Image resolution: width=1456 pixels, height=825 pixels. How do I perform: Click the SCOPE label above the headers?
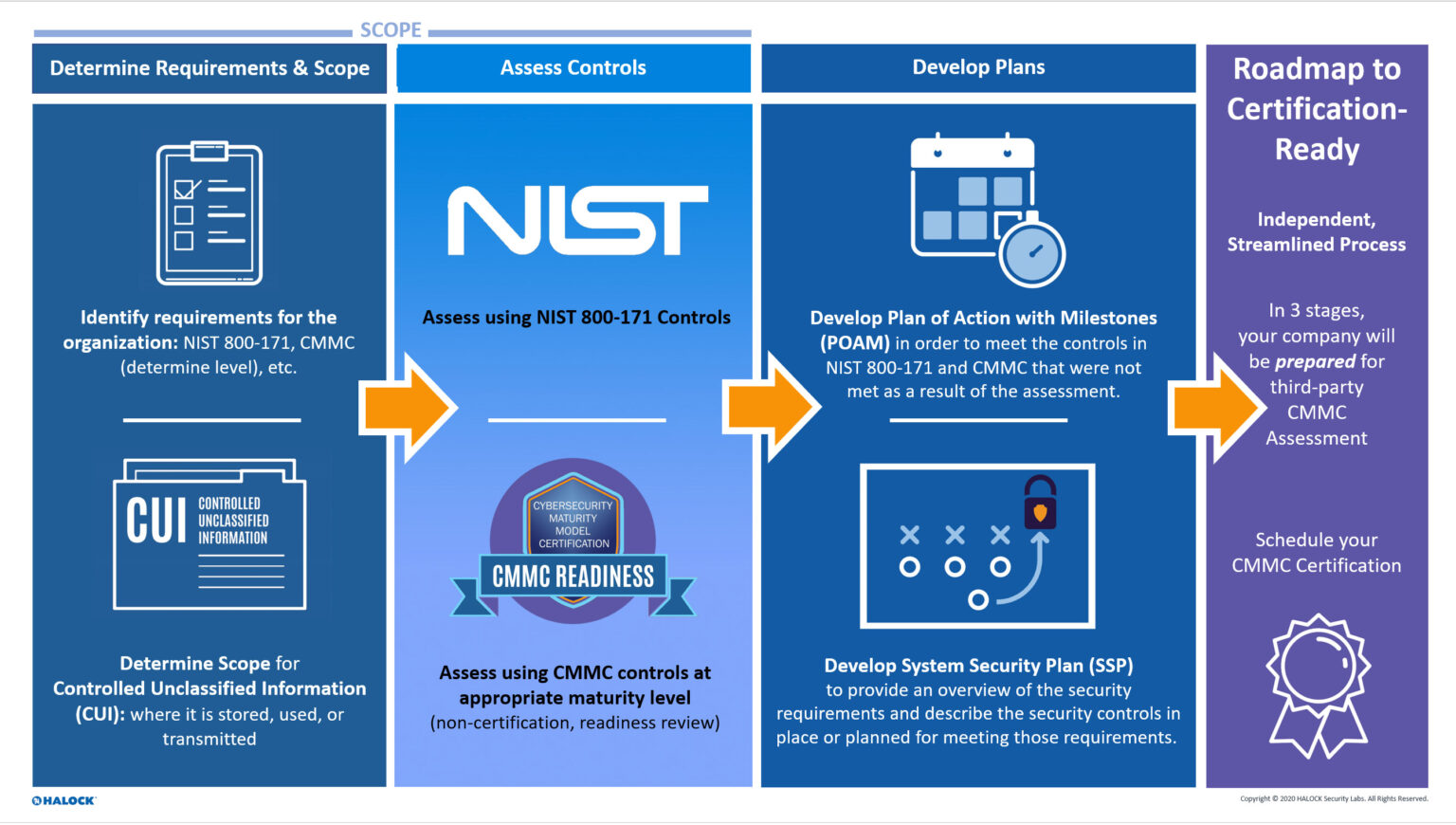[x=391, y=30]
